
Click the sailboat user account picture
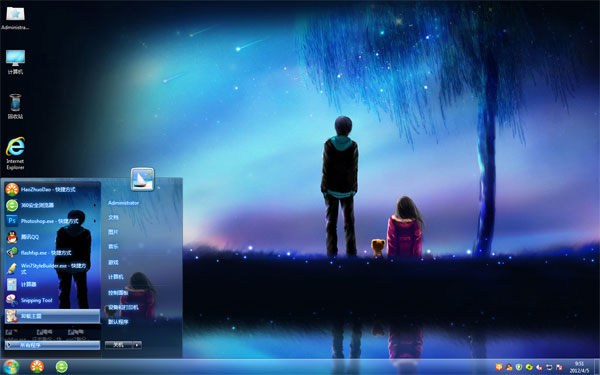pos(142,179)
